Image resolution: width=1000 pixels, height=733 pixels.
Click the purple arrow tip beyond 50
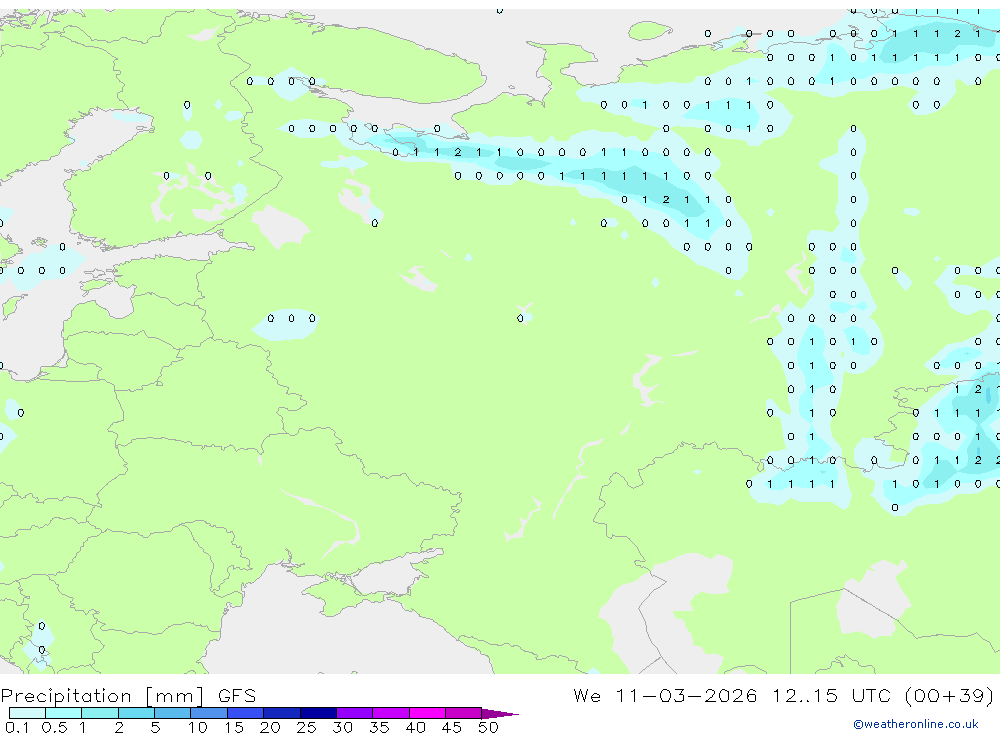[500, 713]
